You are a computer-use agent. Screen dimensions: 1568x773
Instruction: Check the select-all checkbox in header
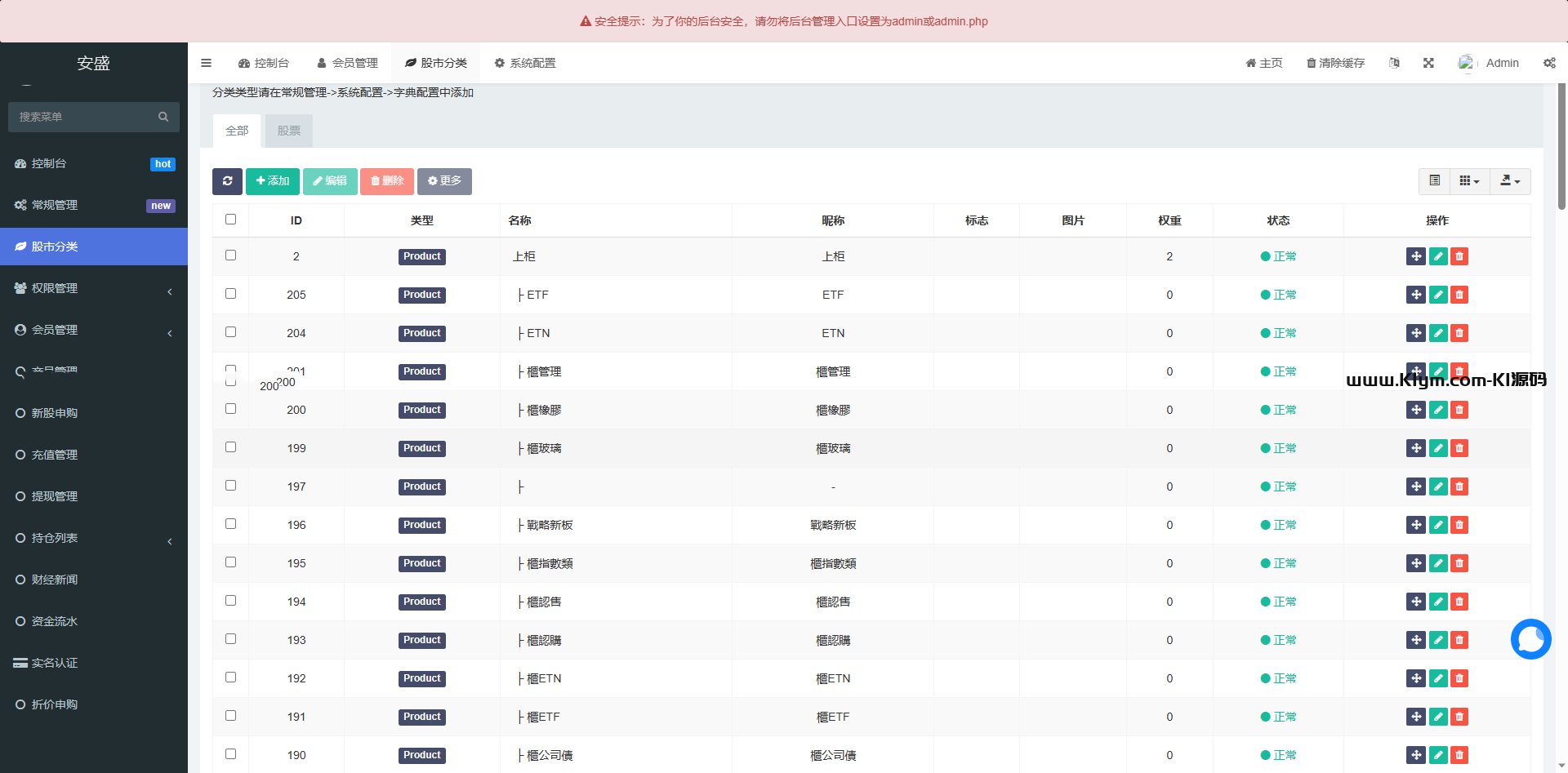click(x=231, y=220)
